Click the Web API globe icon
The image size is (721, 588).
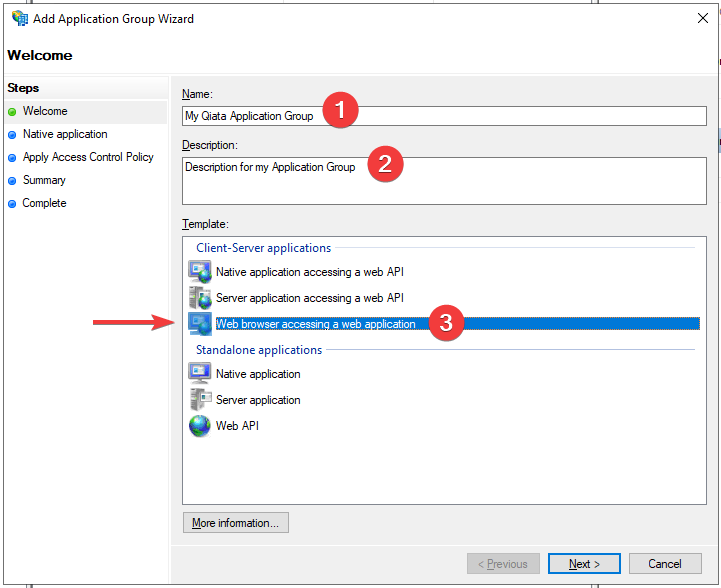[x=200, y=425]
